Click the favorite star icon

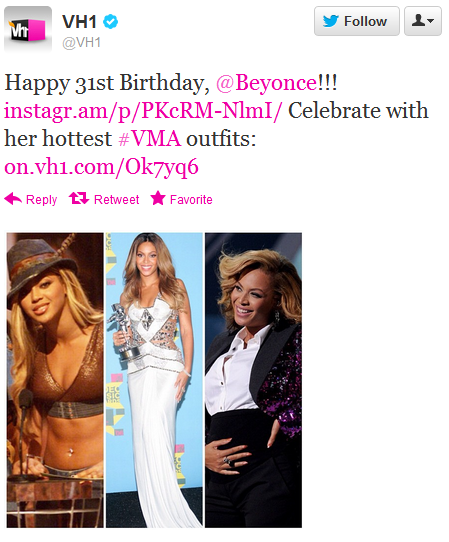point(158,198)
